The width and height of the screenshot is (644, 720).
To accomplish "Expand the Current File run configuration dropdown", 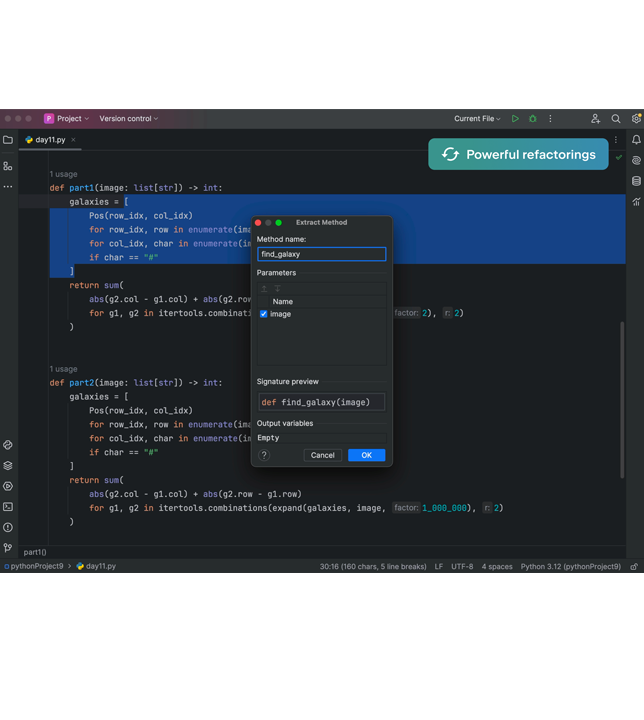I will click(x=477, y=119).
